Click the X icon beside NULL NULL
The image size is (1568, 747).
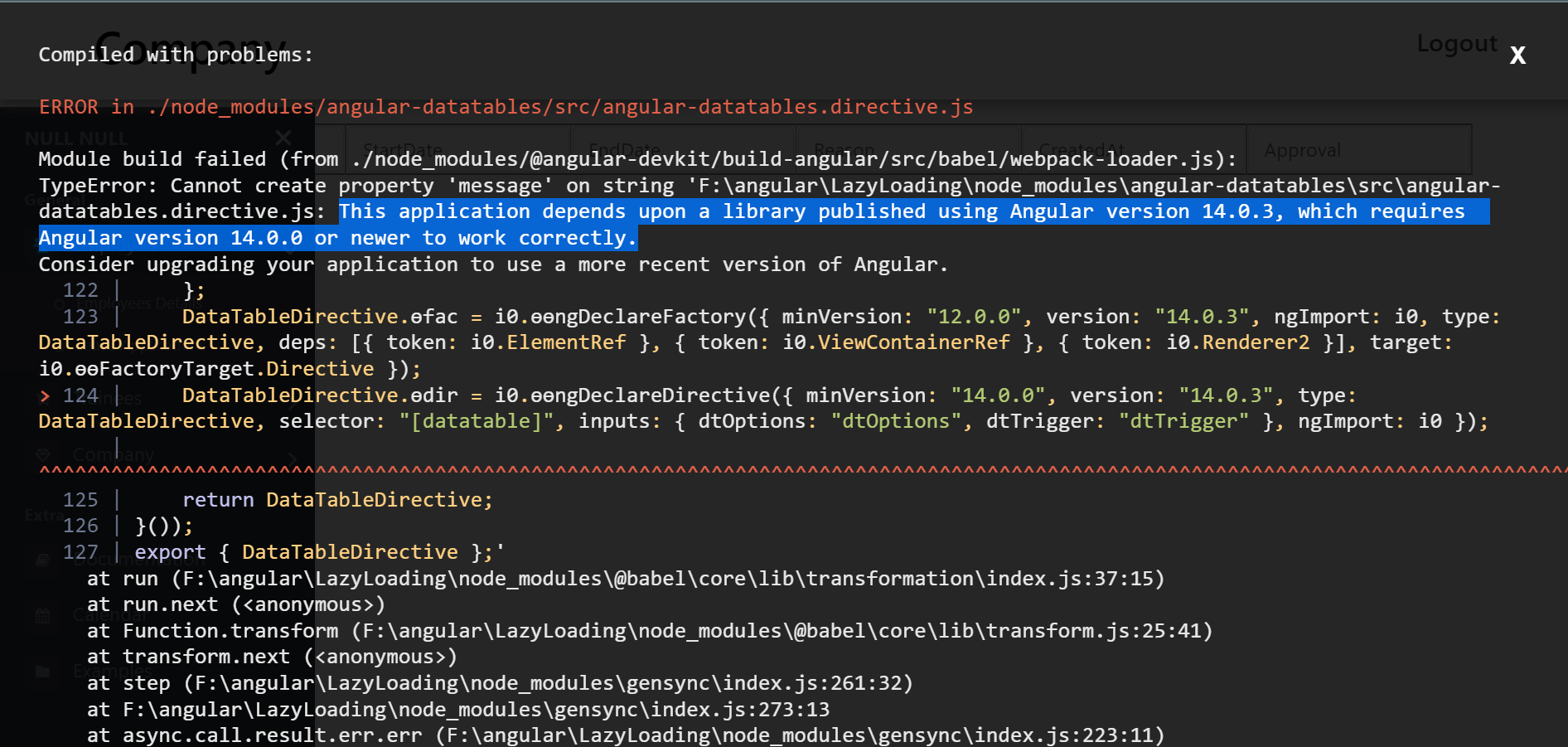(x=282, y=138)
